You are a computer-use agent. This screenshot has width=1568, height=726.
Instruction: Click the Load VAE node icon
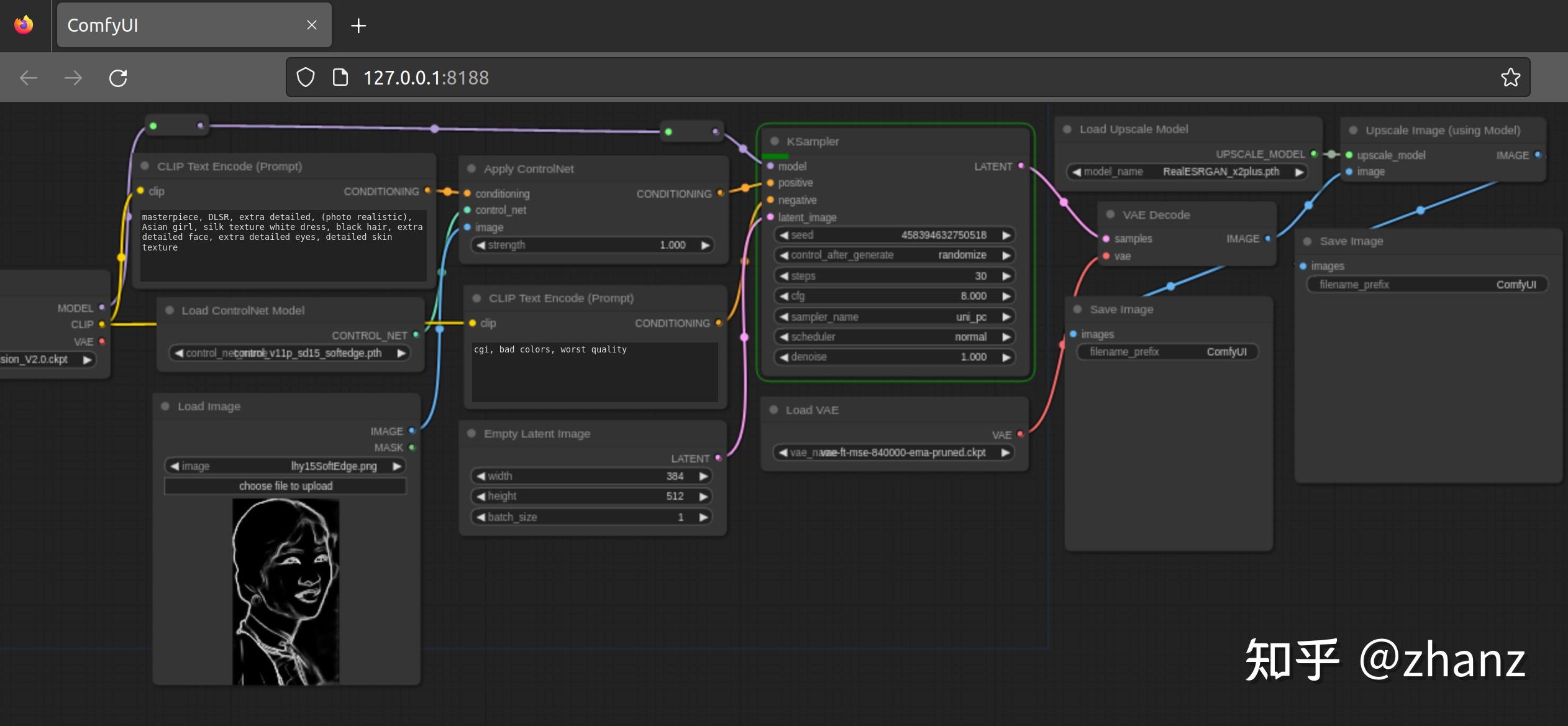coord(776,407)
